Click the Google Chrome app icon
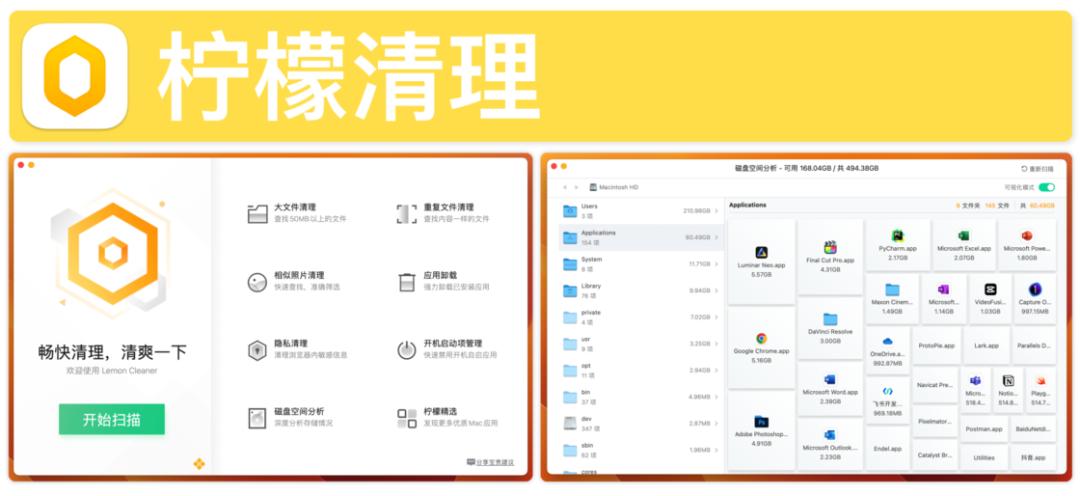The width and height of the screenshot is (1080, 496). [761, 338]
